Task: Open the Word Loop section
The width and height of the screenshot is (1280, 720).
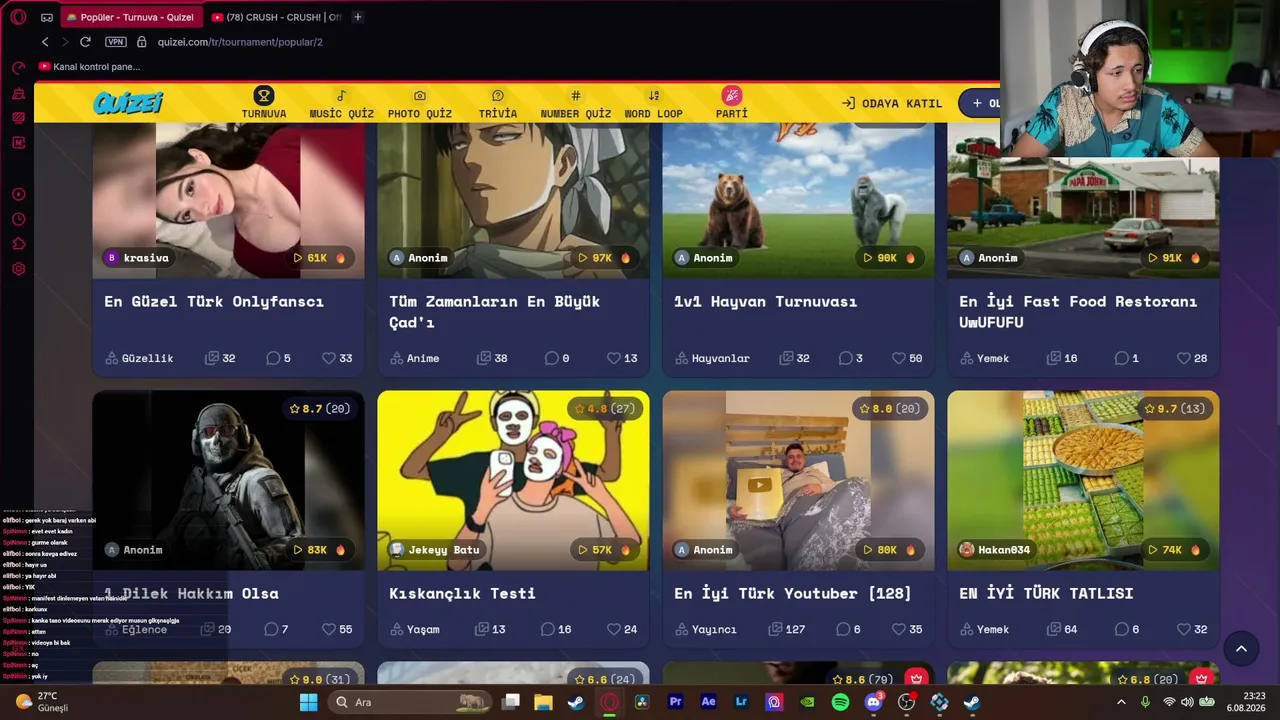Action: pos(654,103)
